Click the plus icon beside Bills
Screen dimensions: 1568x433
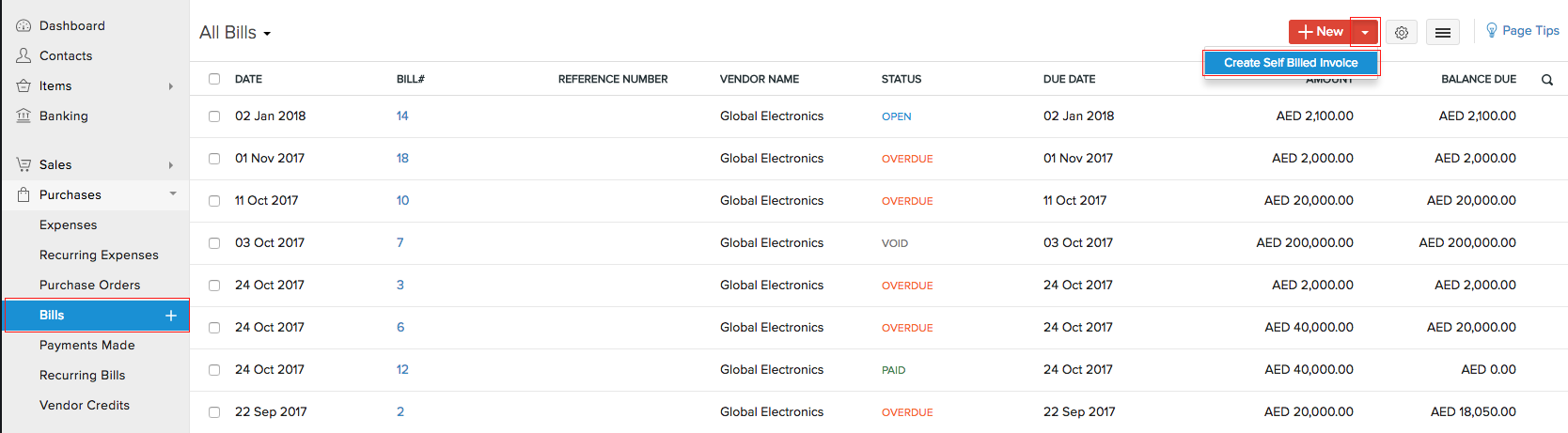pyautogui.click(x=171, y=316)
